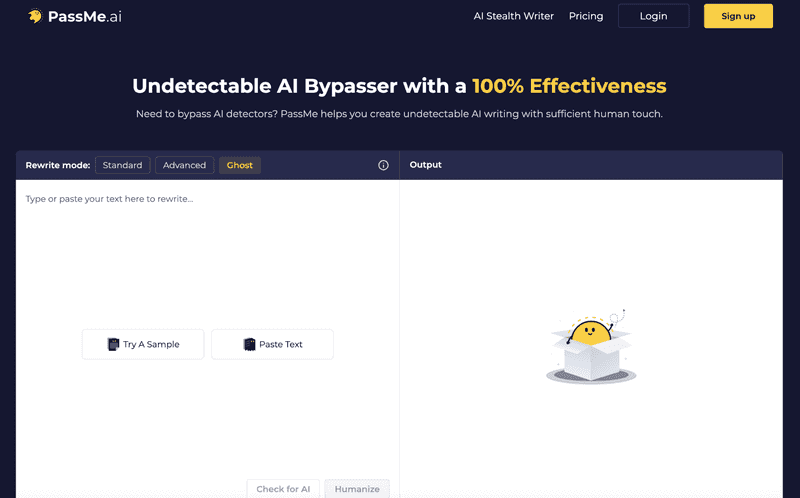
Task: Open the rewrite mode info icon
Action: tap(383, 165)
